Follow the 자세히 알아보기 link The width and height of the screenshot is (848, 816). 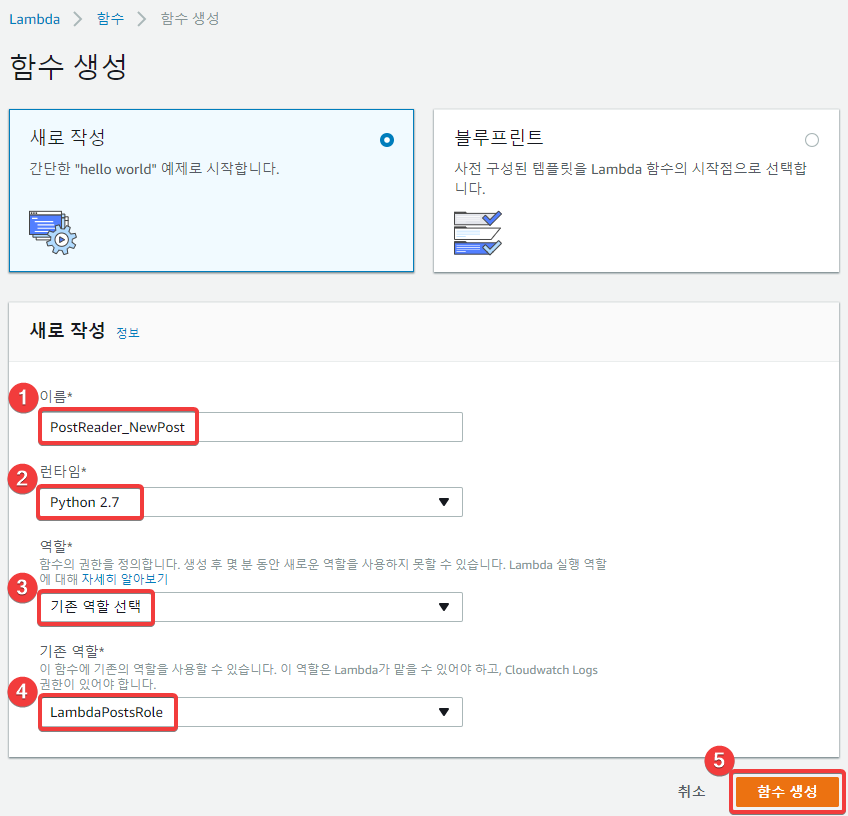point(125,579)
